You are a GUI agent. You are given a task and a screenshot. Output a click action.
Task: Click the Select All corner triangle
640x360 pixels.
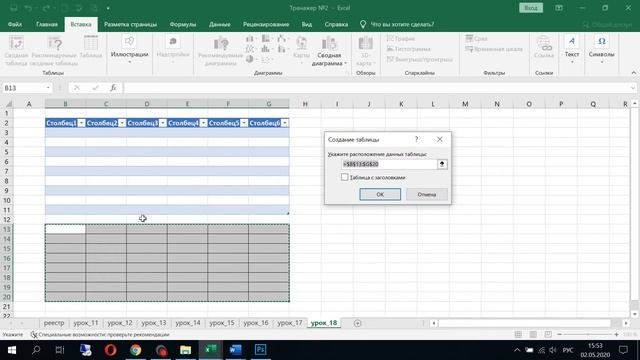(9, 104)
